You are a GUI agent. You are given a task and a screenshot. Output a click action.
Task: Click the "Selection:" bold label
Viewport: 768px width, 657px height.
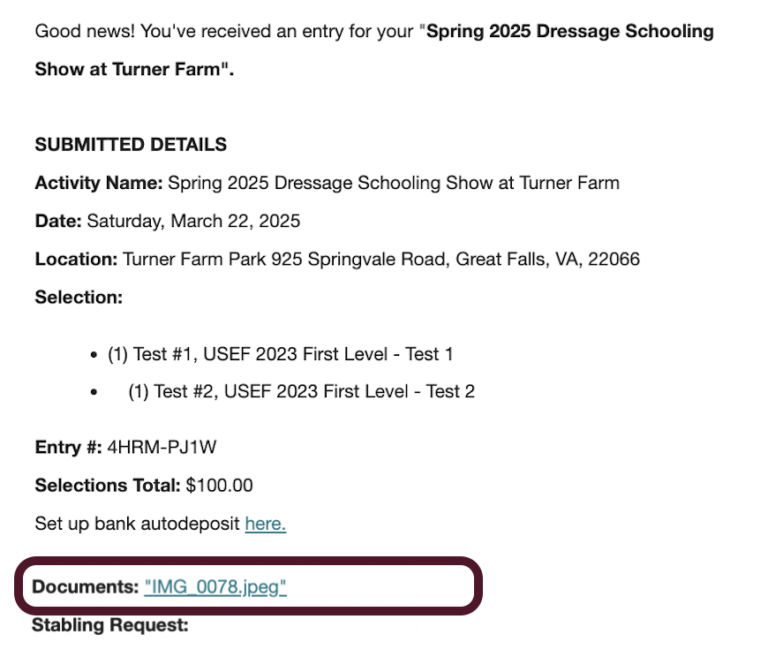(78, 297)
